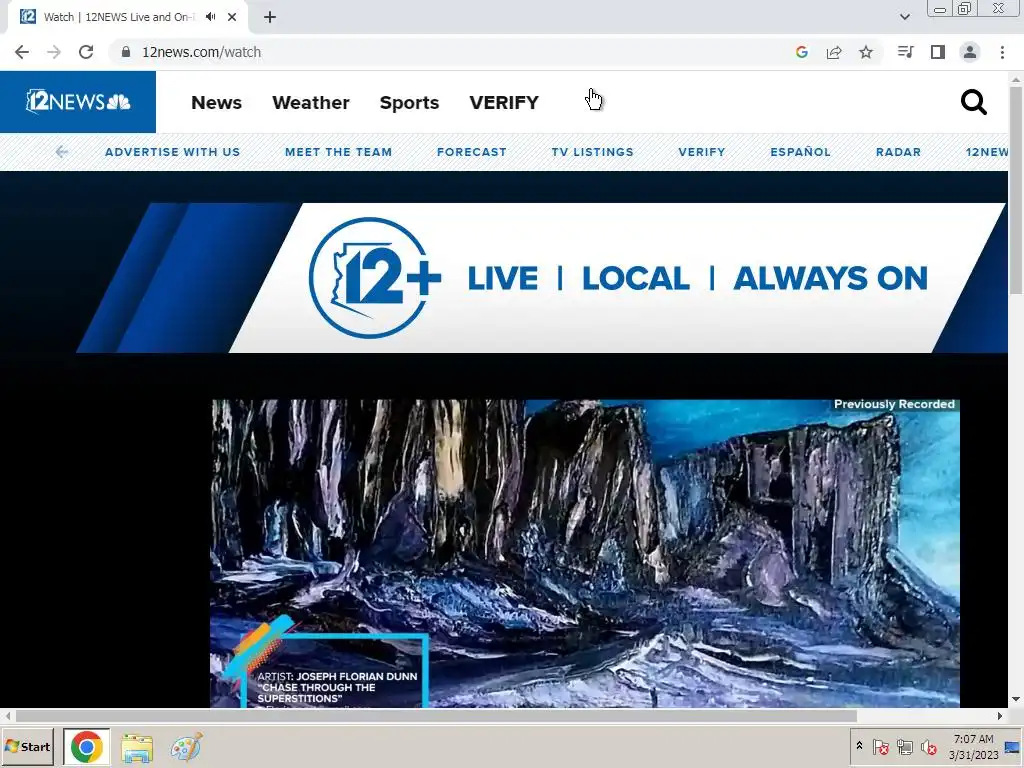Reload the page with refresh icon
This screenshot has height=768, width=1024.
tap(86, 52)
